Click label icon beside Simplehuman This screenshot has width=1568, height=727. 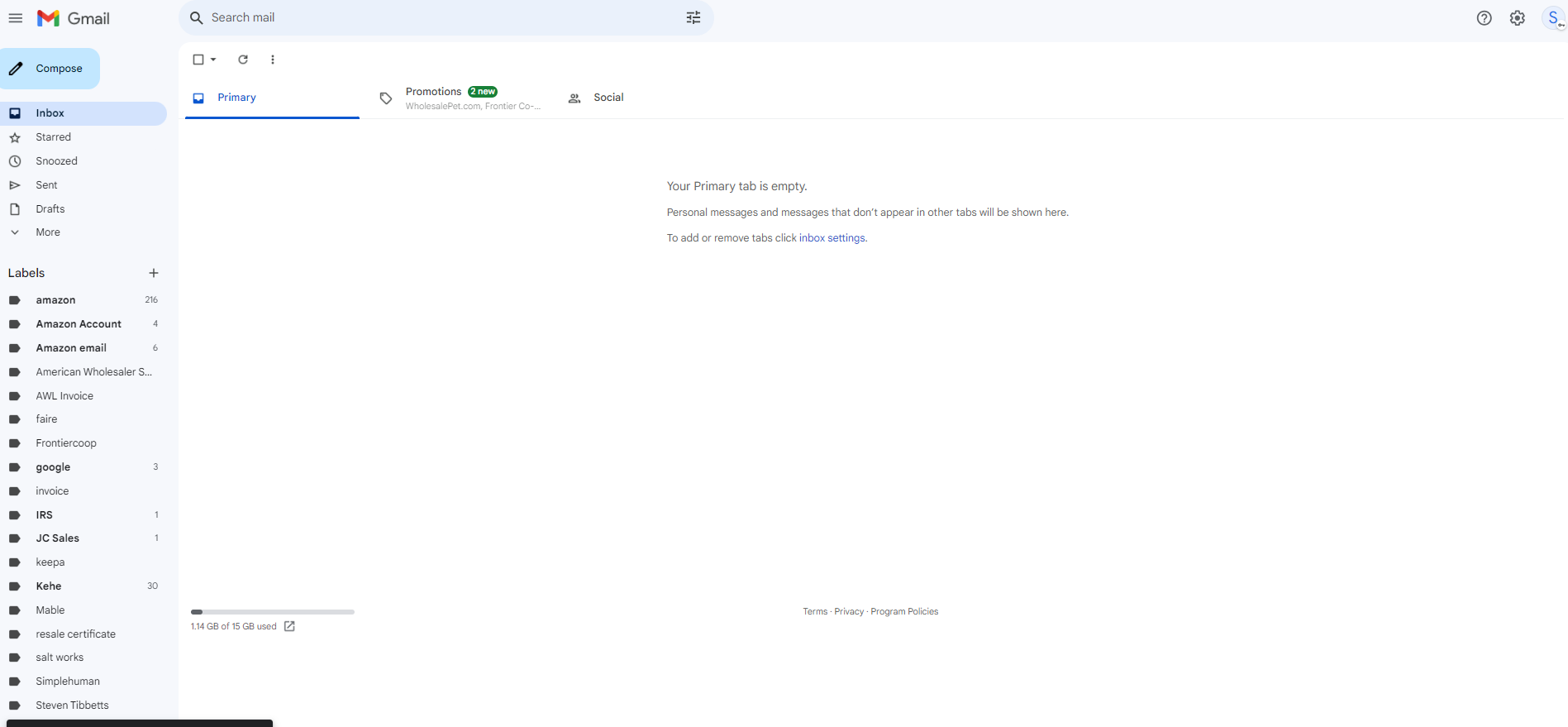[15, 682]
